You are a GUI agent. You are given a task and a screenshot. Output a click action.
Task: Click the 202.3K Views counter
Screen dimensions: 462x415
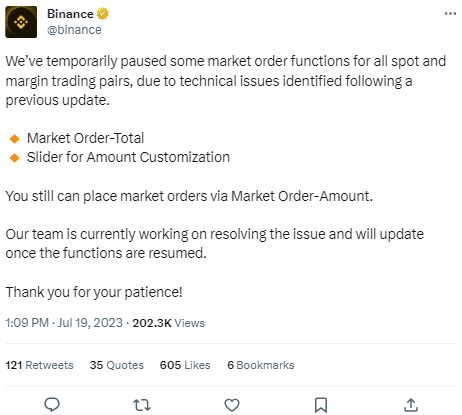(169, 323)
